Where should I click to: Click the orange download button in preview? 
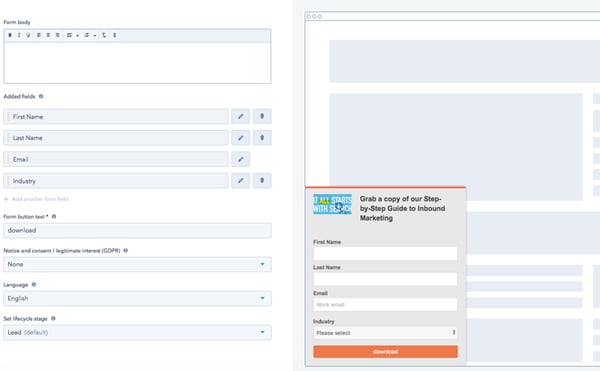[385, 351]
